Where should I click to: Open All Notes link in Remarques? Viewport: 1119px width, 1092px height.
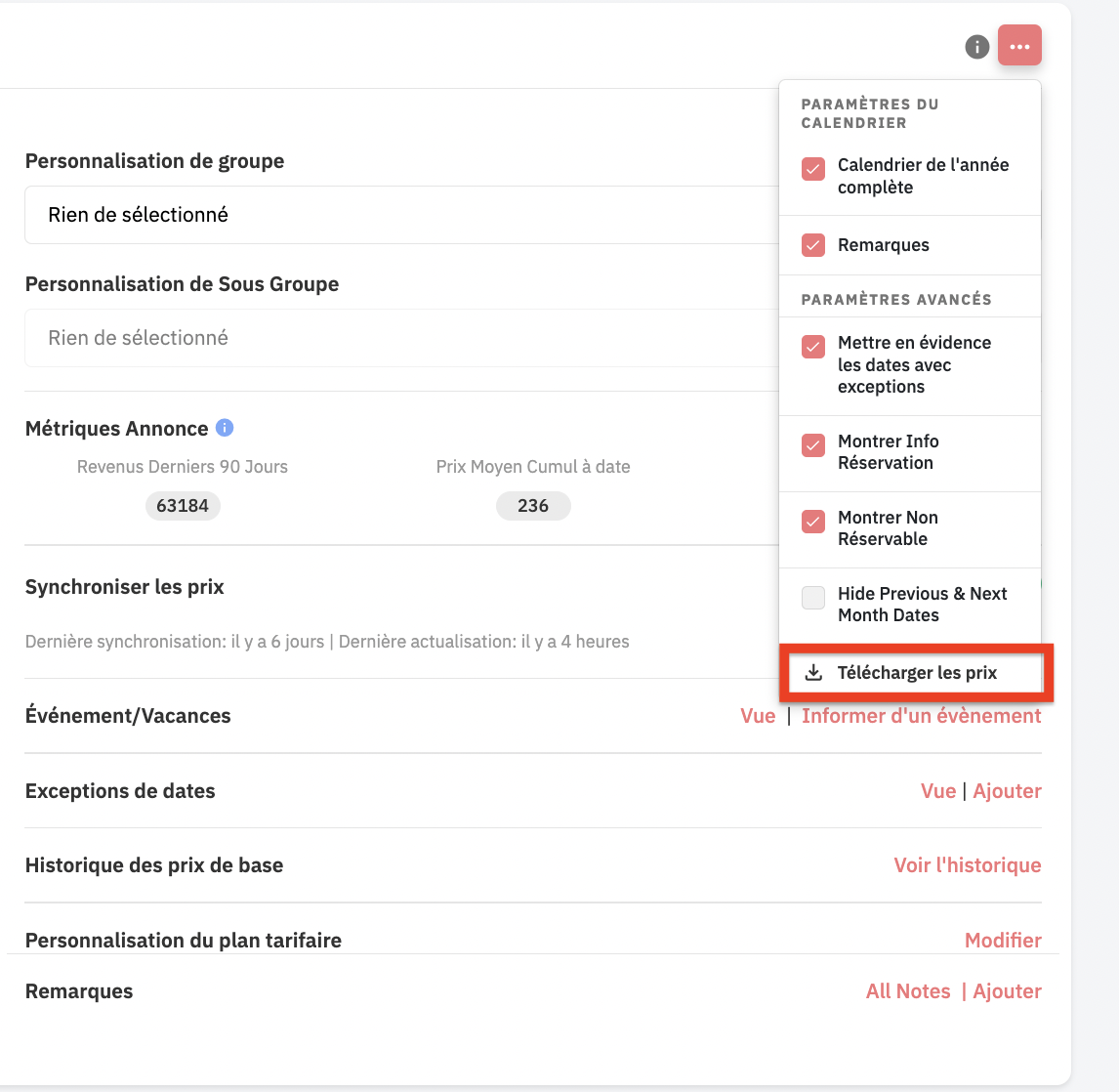[908, 991]
